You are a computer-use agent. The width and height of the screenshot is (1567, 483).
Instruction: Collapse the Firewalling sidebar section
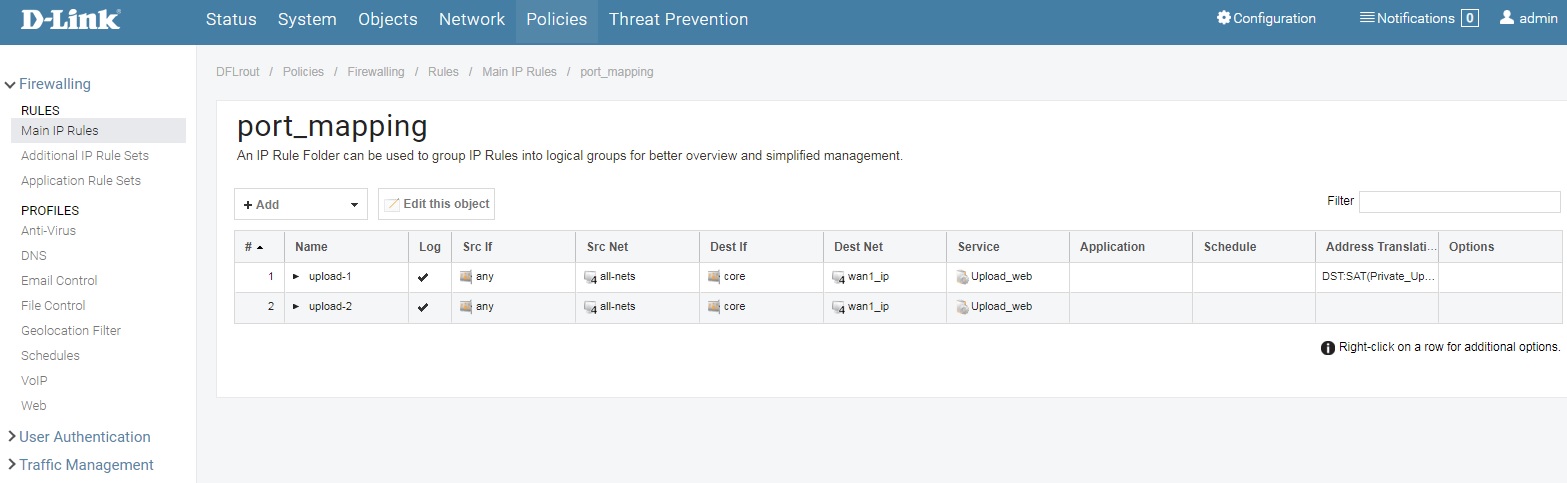coord(10,85)
